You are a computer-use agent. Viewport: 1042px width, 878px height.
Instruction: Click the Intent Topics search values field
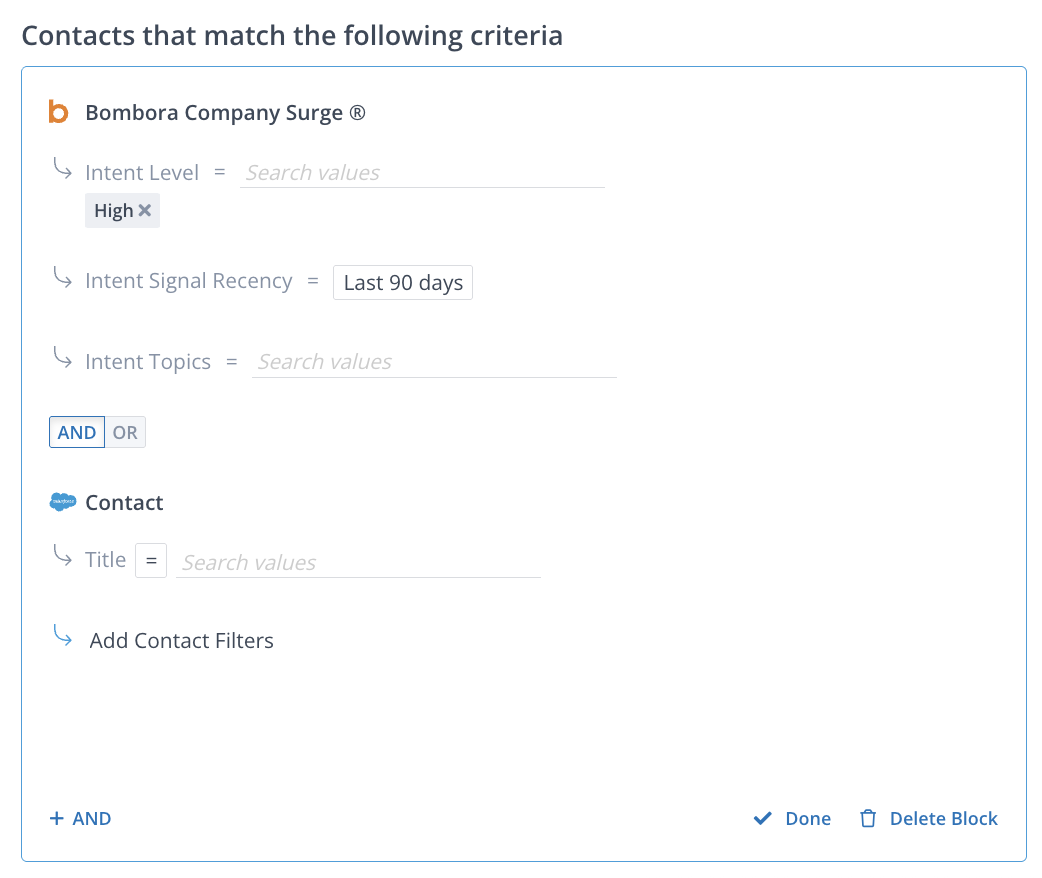click(x=434, y=362)
